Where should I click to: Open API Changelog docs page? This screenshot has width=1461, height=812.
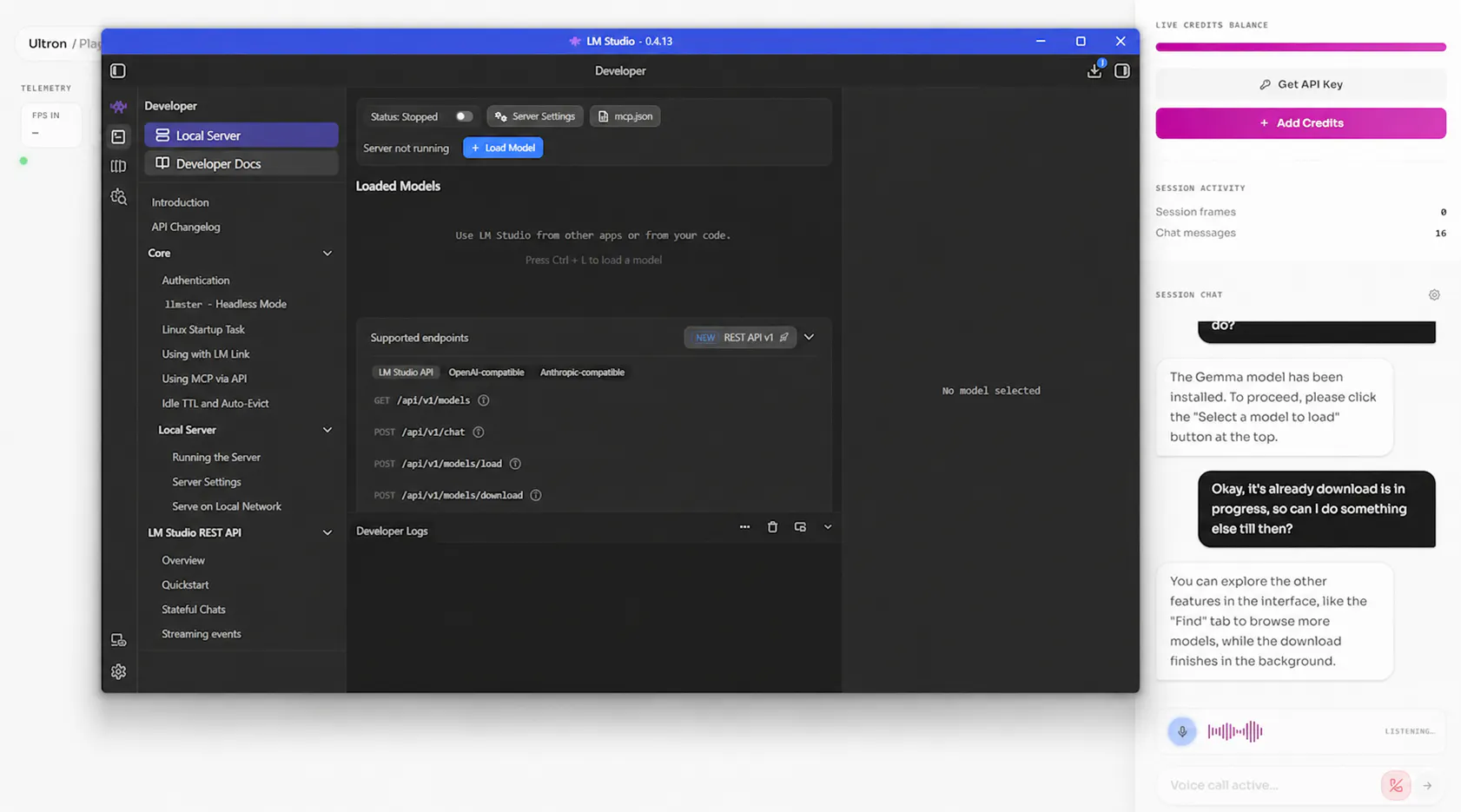point(186,227)
